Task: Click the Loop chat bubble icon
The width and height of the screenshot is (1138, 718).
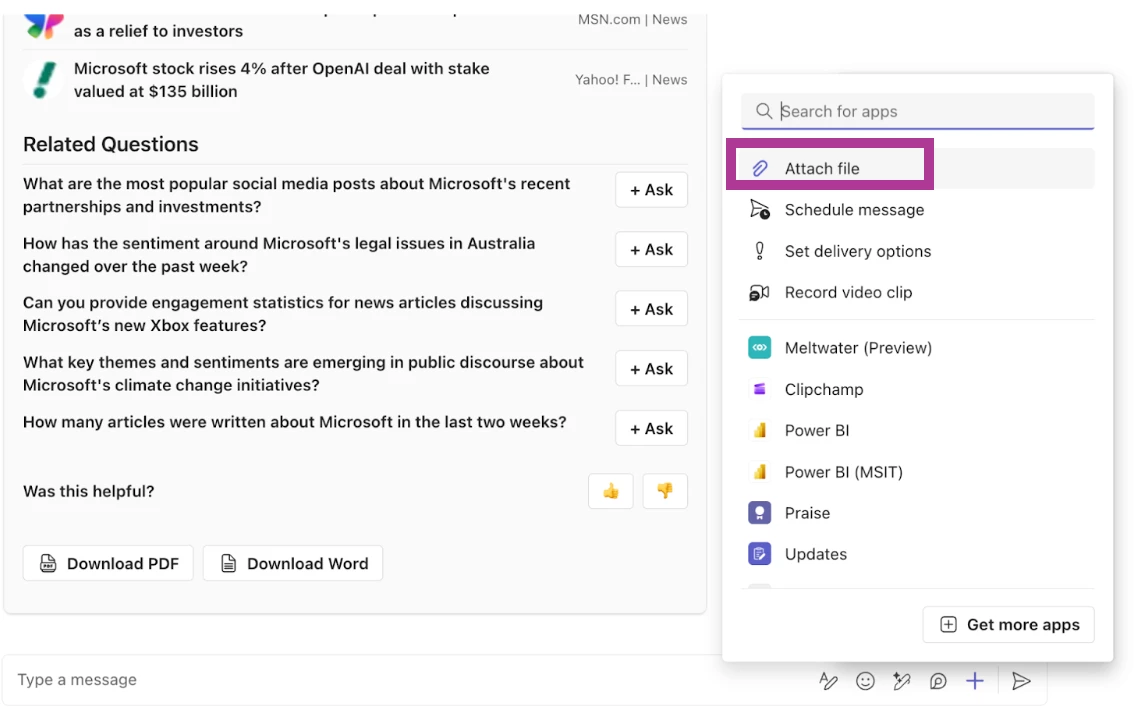Action: (x=938, y=680)
